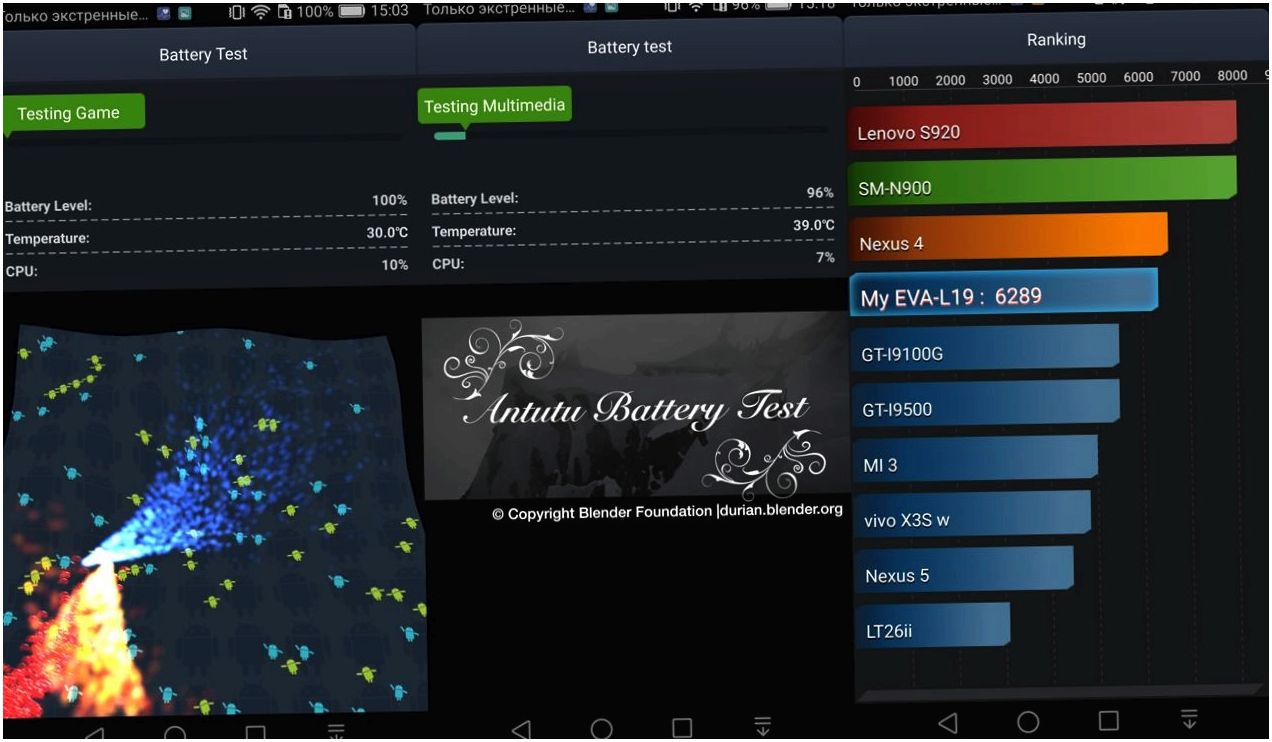Select the Nexus 5 ranking bar
1272x742 pixels.
coord(962,570)
